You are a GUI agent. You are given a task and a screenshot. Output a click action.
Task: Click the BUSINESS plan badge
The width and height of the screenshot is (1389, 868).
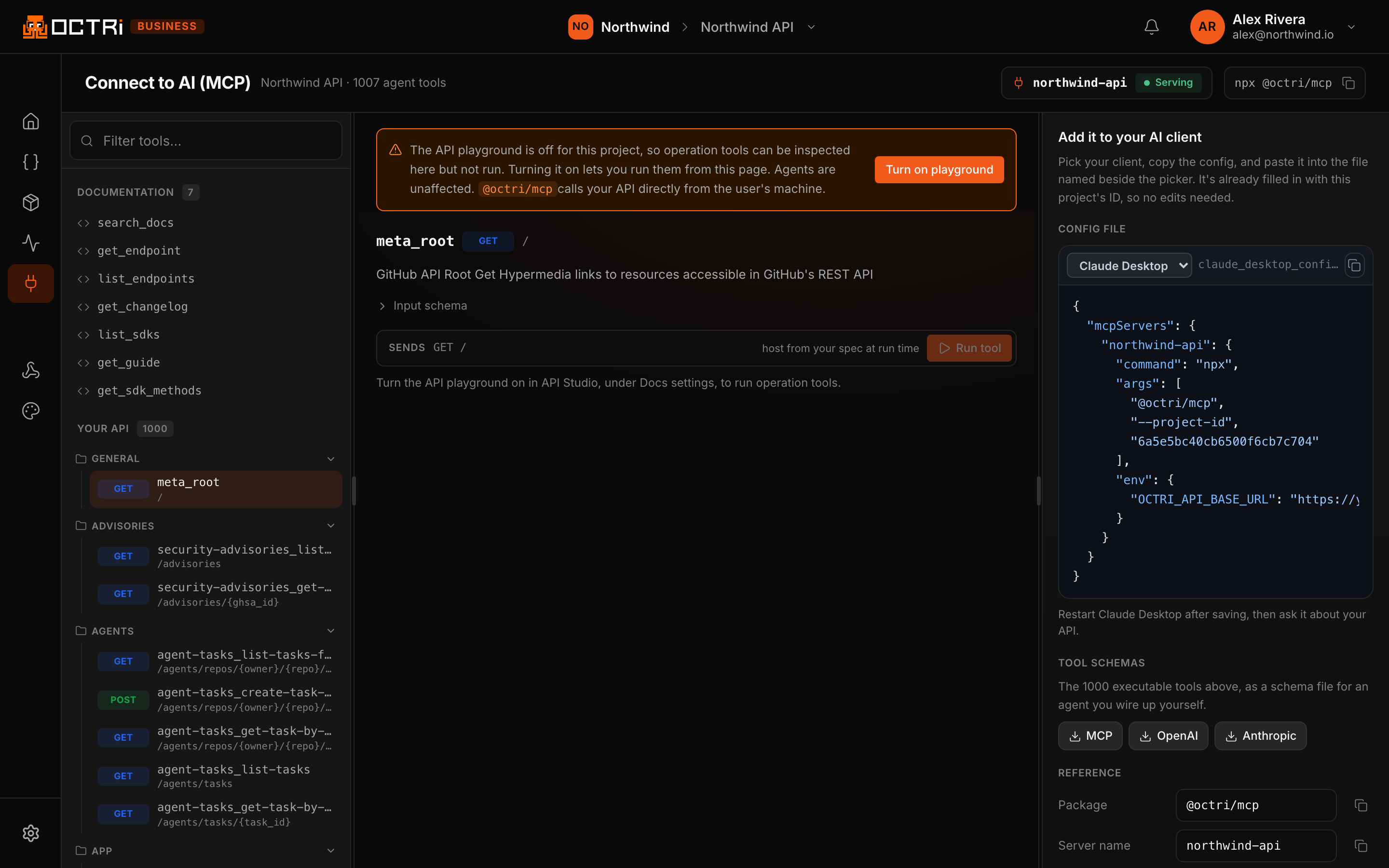click(167, 27)
